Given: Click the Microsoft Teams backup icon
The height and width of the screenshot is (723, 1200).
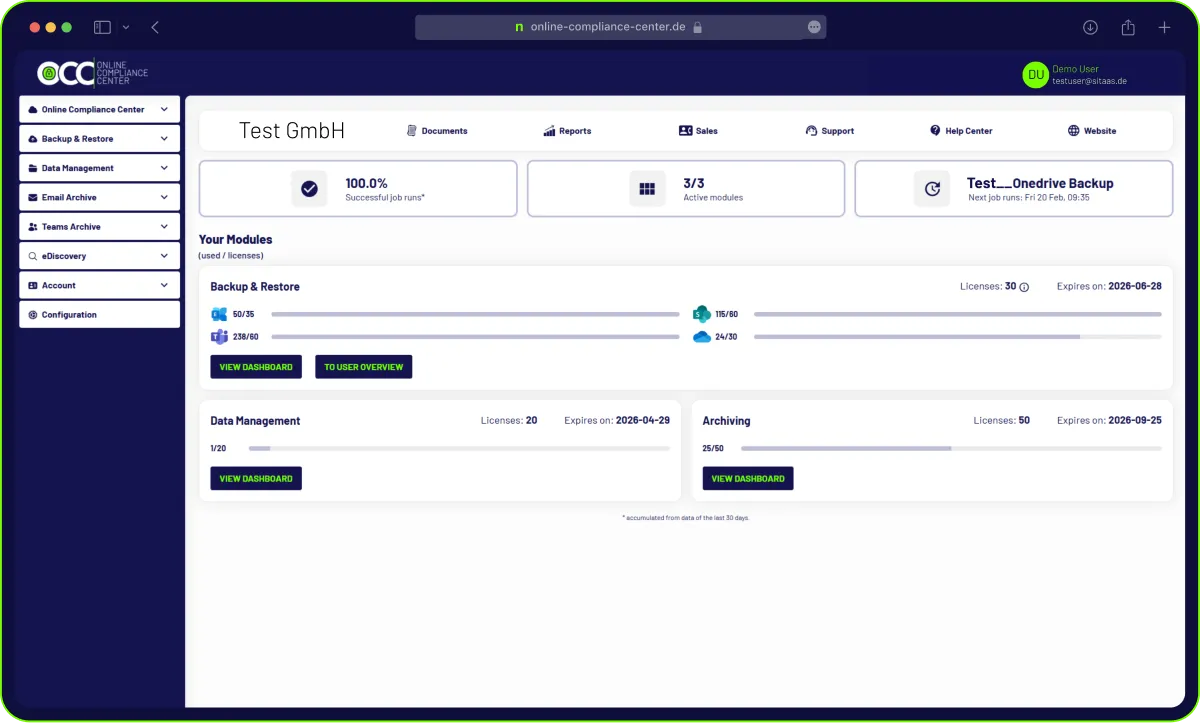Looking at the screenshot, I should coord(219,337).
